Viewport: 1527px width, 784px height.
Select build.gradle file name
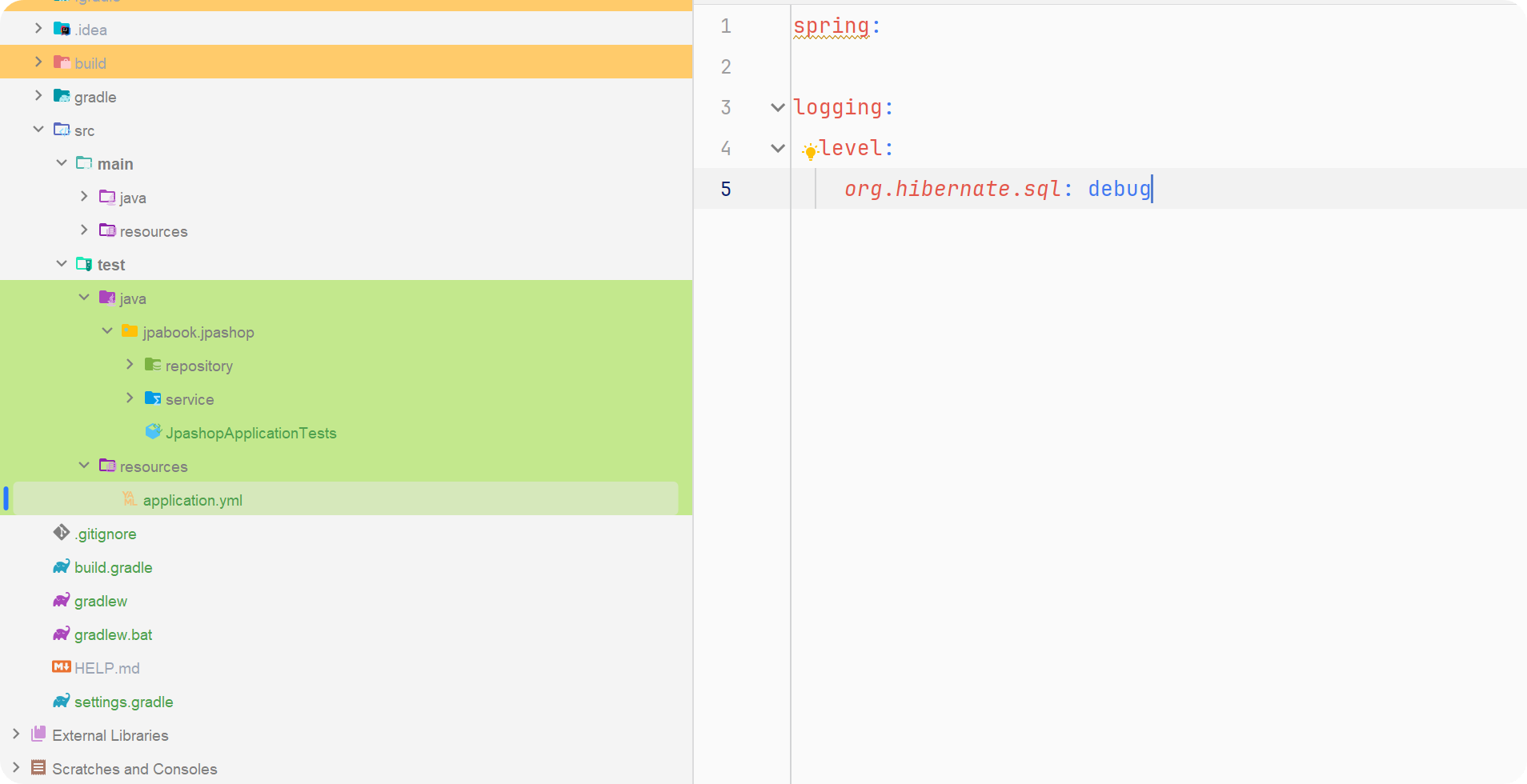pos(114,567)
